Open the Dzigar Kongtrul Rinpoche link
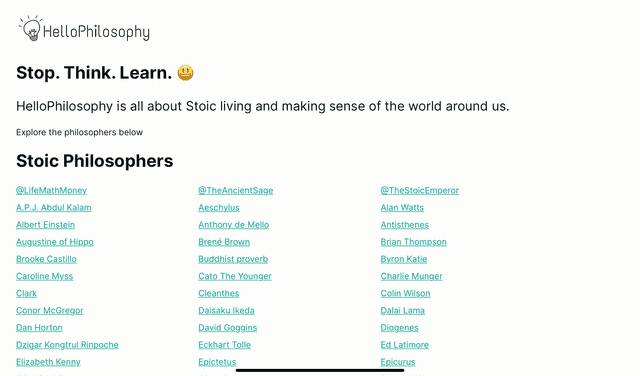 [67, 345]
